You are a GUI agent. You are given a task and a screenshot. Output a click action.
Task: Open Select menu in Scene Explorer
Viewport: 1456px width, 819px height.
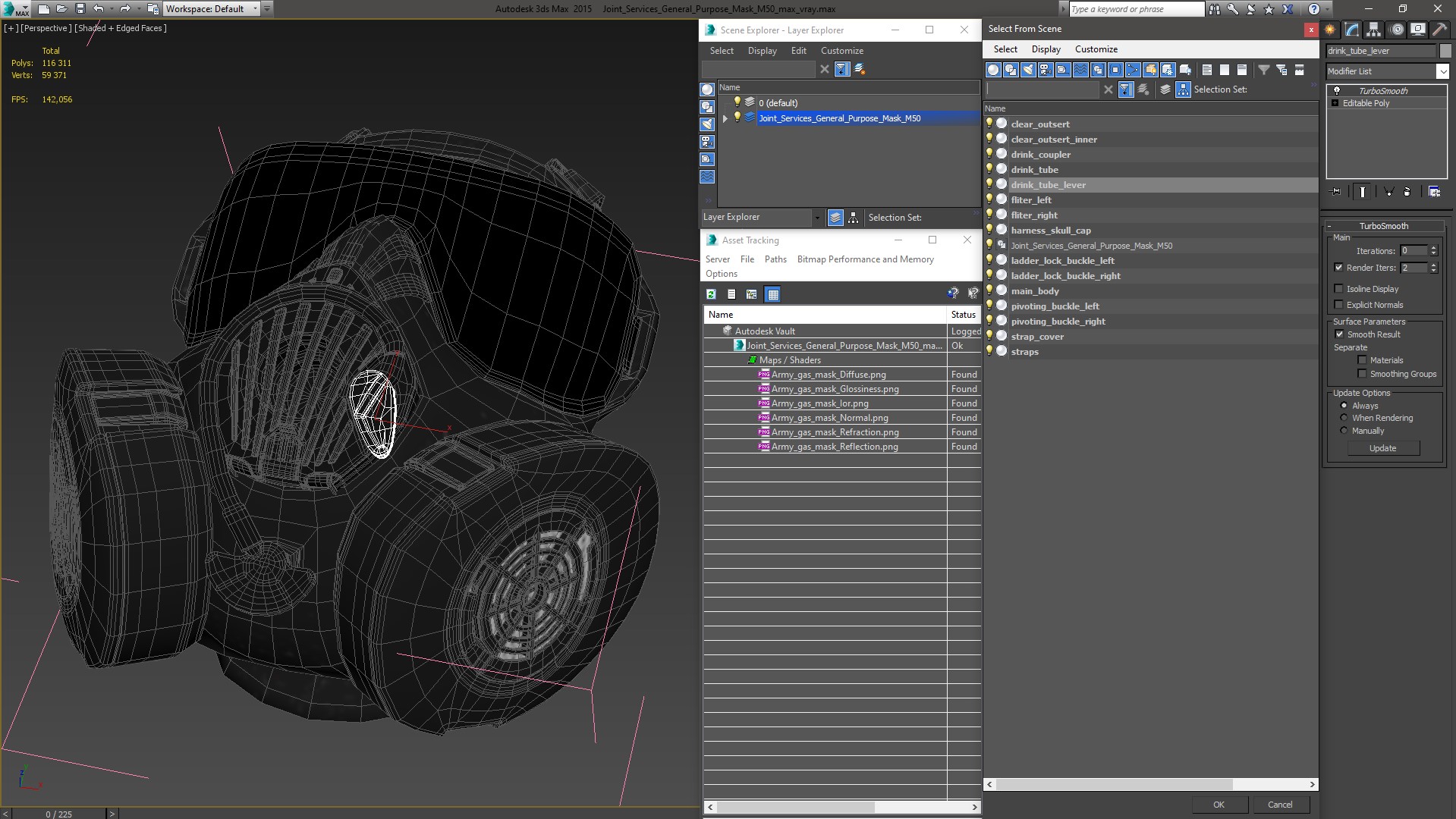(722, 51)
